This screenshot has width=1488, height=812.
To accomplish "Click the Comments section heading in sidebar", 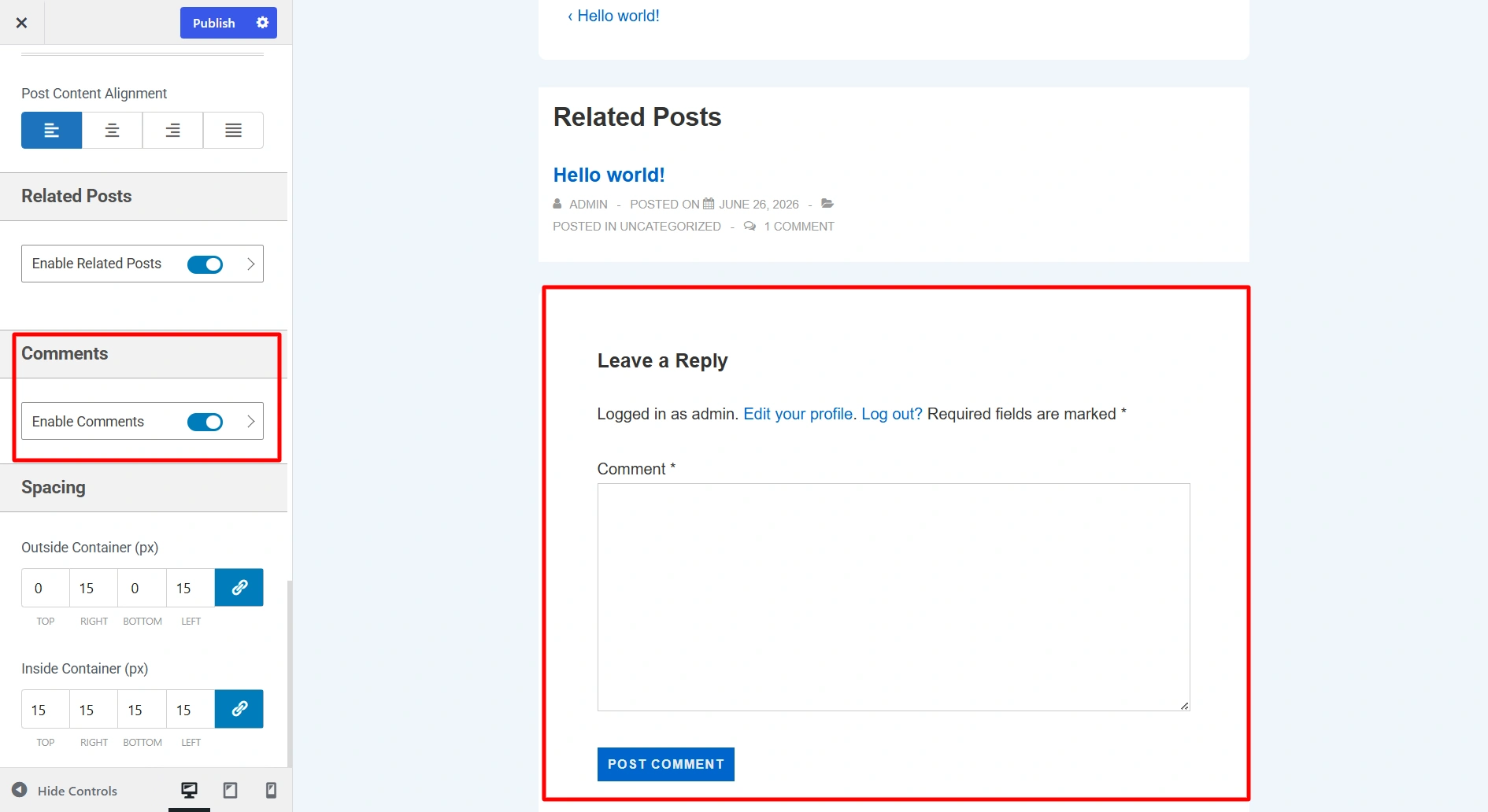I will pyautogui.click(x=65, y=353).
